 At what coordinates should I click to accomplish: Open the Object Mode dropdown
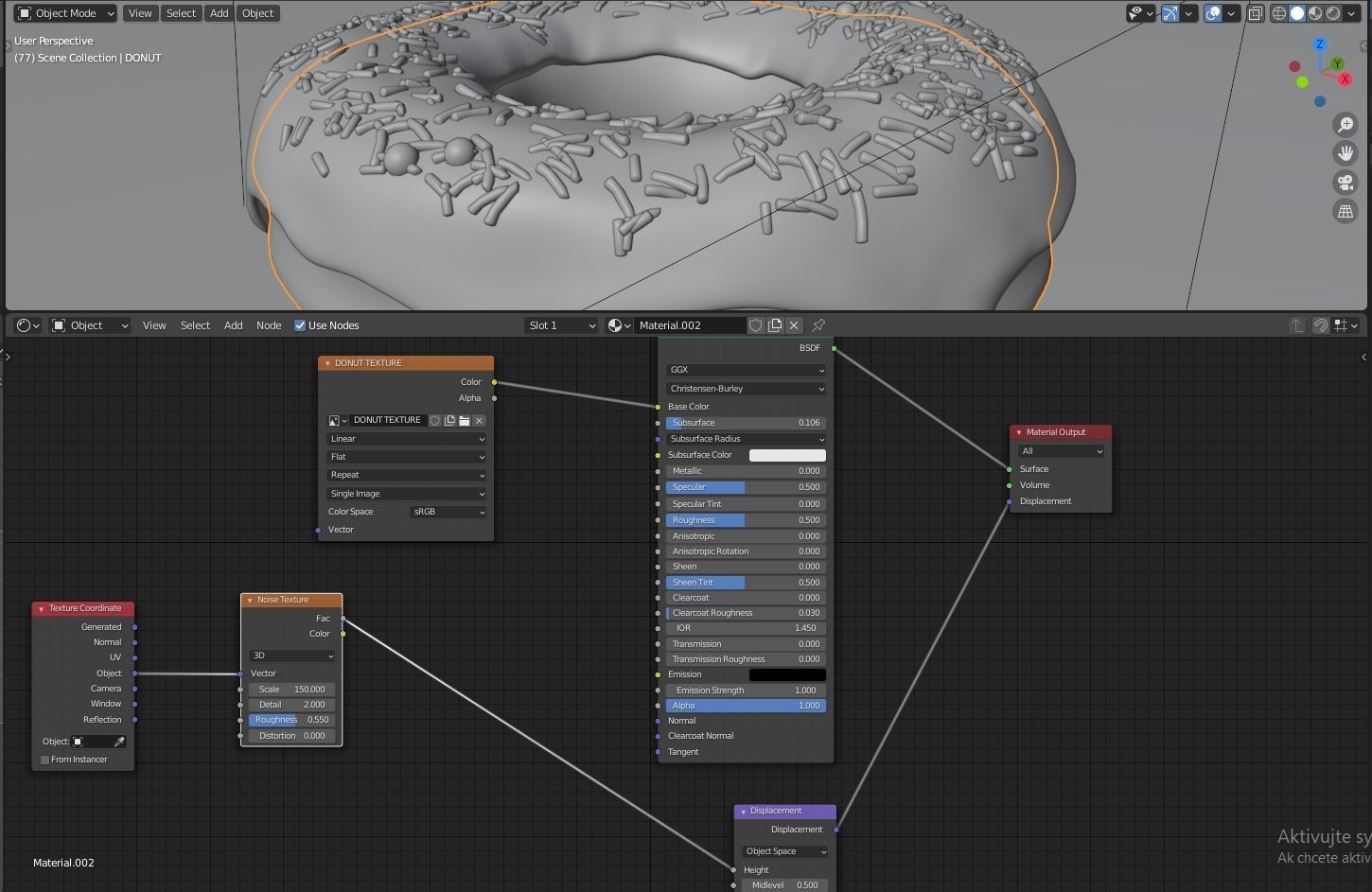coord(66,13)
